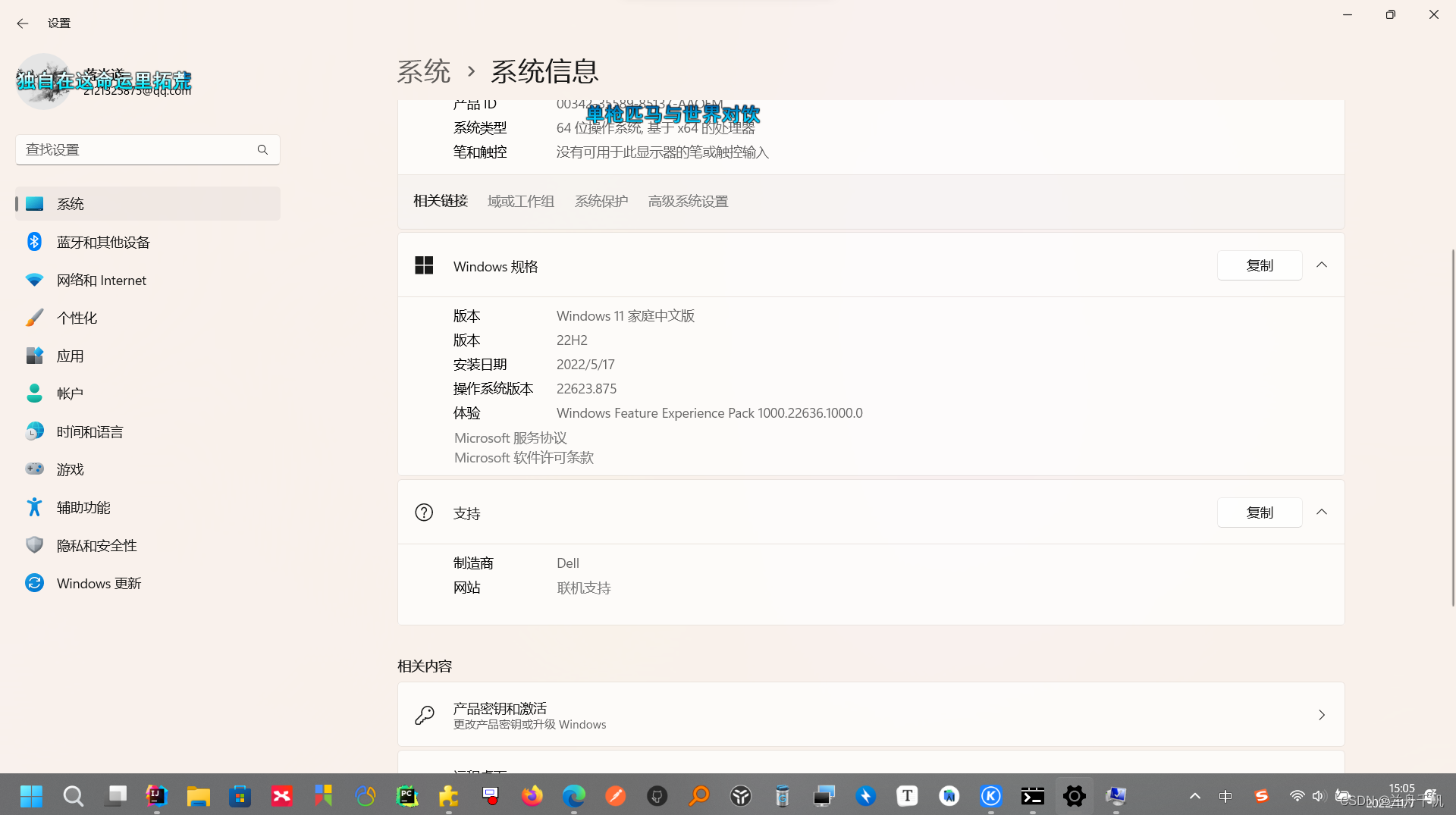Click the 22623.875 OS build value
This screenshot has width=1456, height=815.
click(x=586, y=389)
